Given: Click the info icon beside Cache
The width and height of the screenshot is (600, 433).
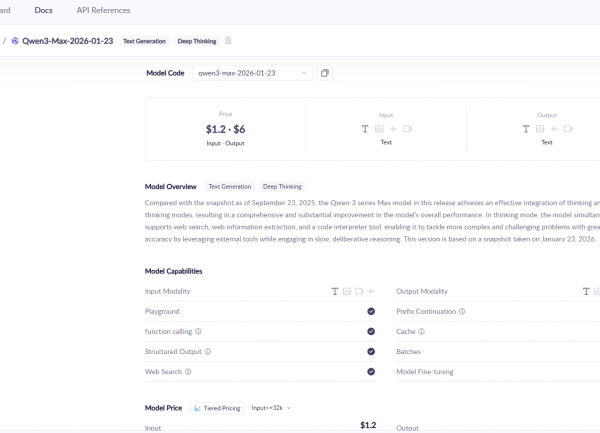Looking at the screenshot, I should 421,332.
